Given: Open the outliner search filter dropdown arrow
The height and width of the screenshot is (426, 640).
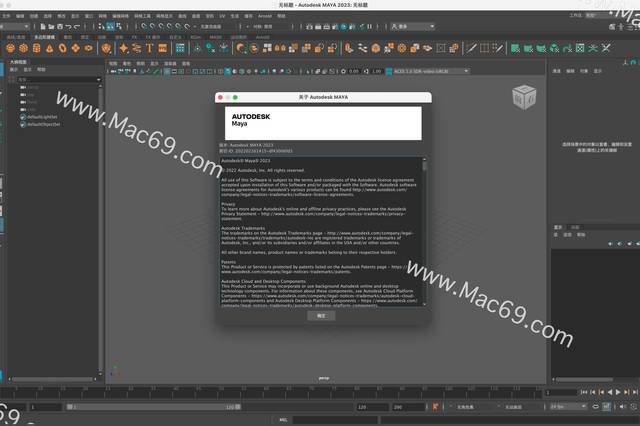Looking at the screenshot, I should click(x=98, y=80).
